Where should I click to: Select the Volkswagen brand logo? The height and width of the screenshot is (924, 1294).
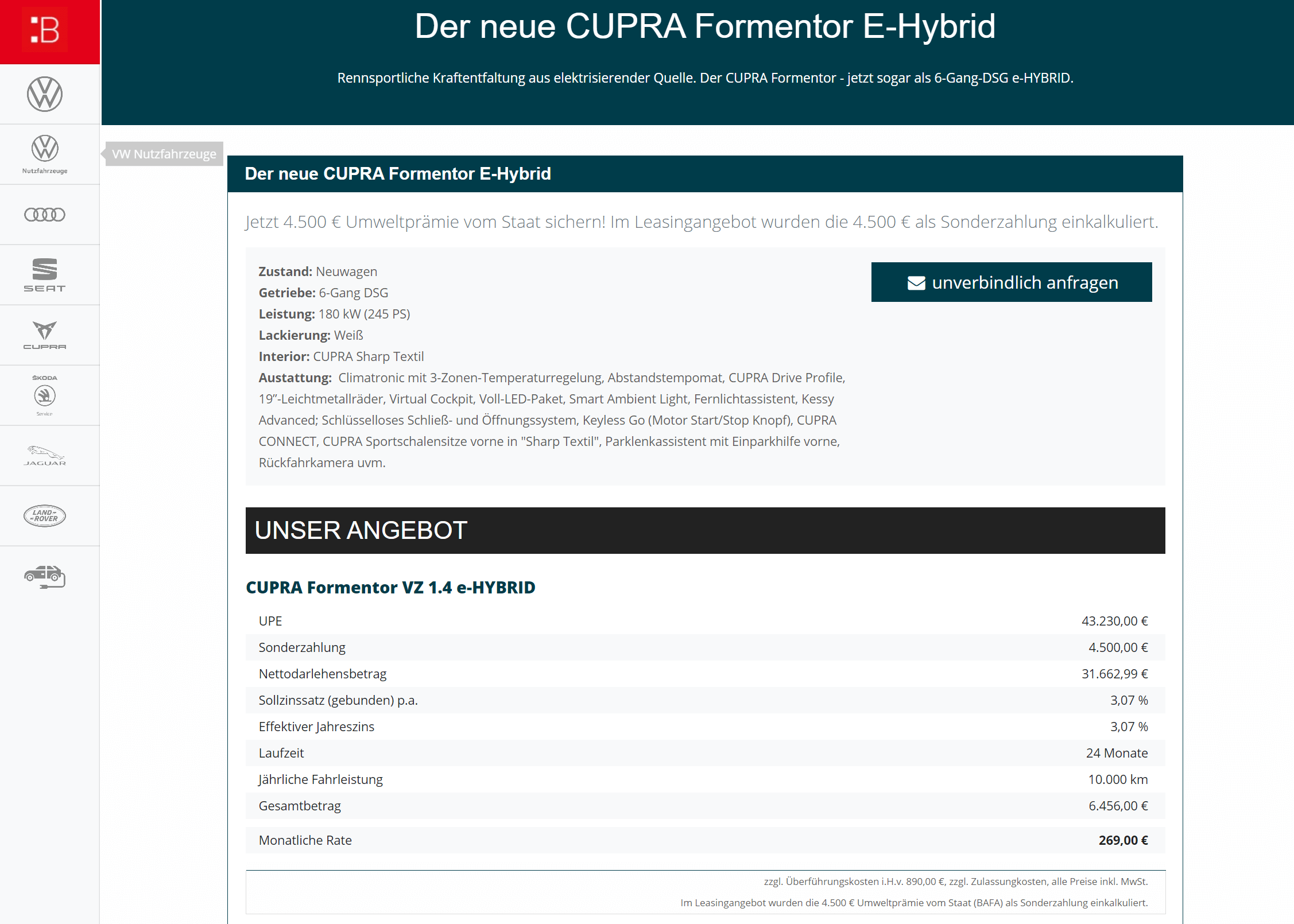point(45,94)
